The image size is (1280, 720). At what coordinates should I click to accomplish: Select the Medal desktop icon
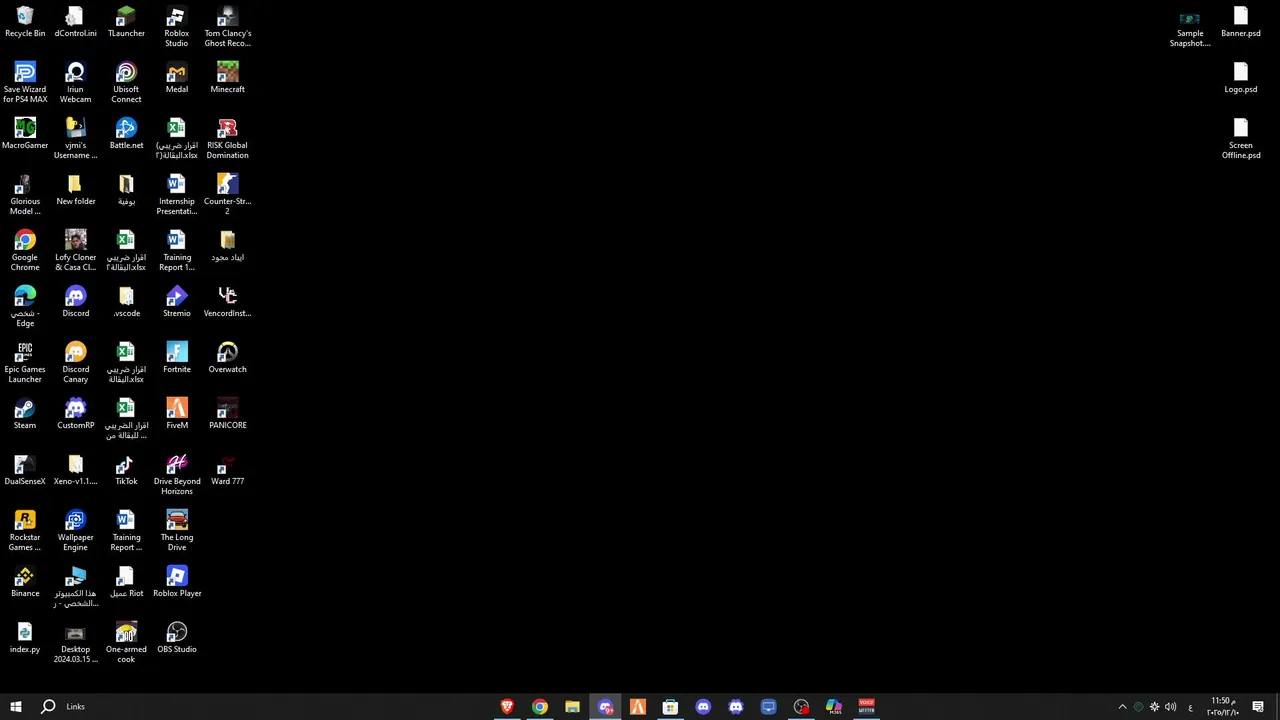coord(177,79)
